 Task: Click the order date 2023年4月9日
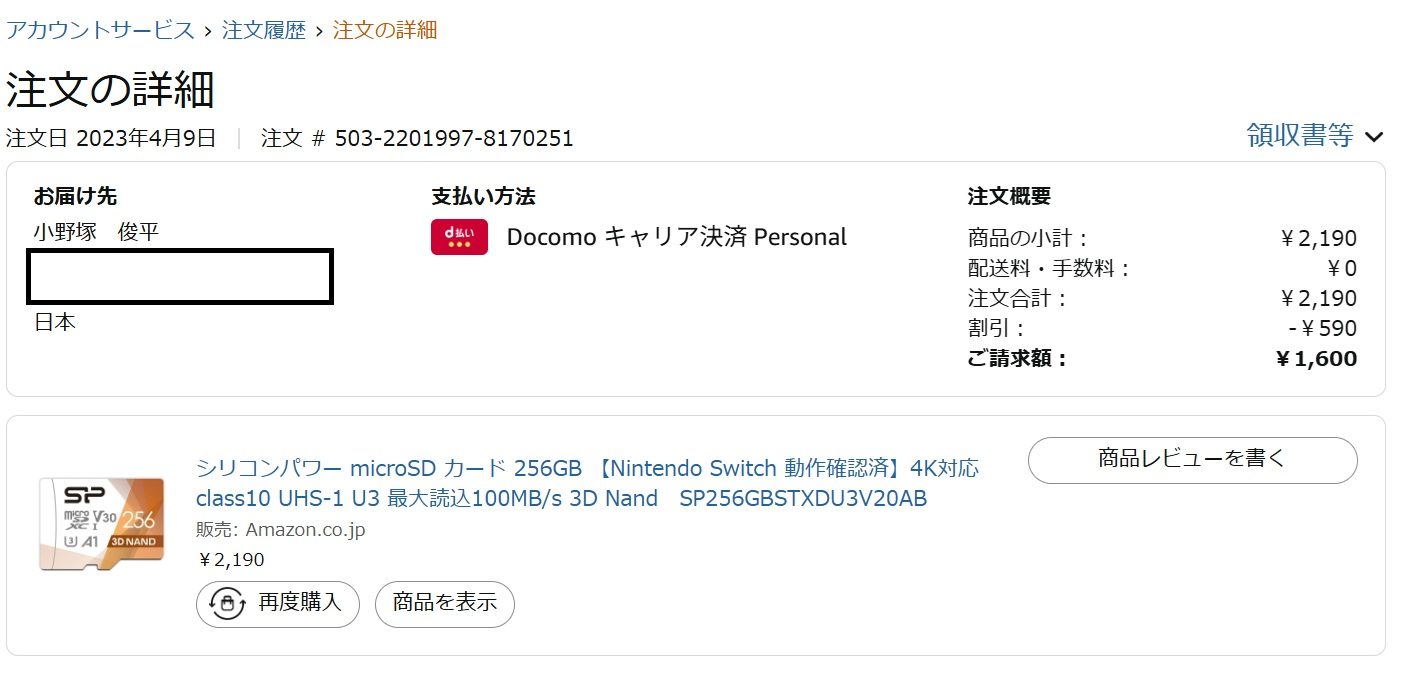[x=146, y=138]
